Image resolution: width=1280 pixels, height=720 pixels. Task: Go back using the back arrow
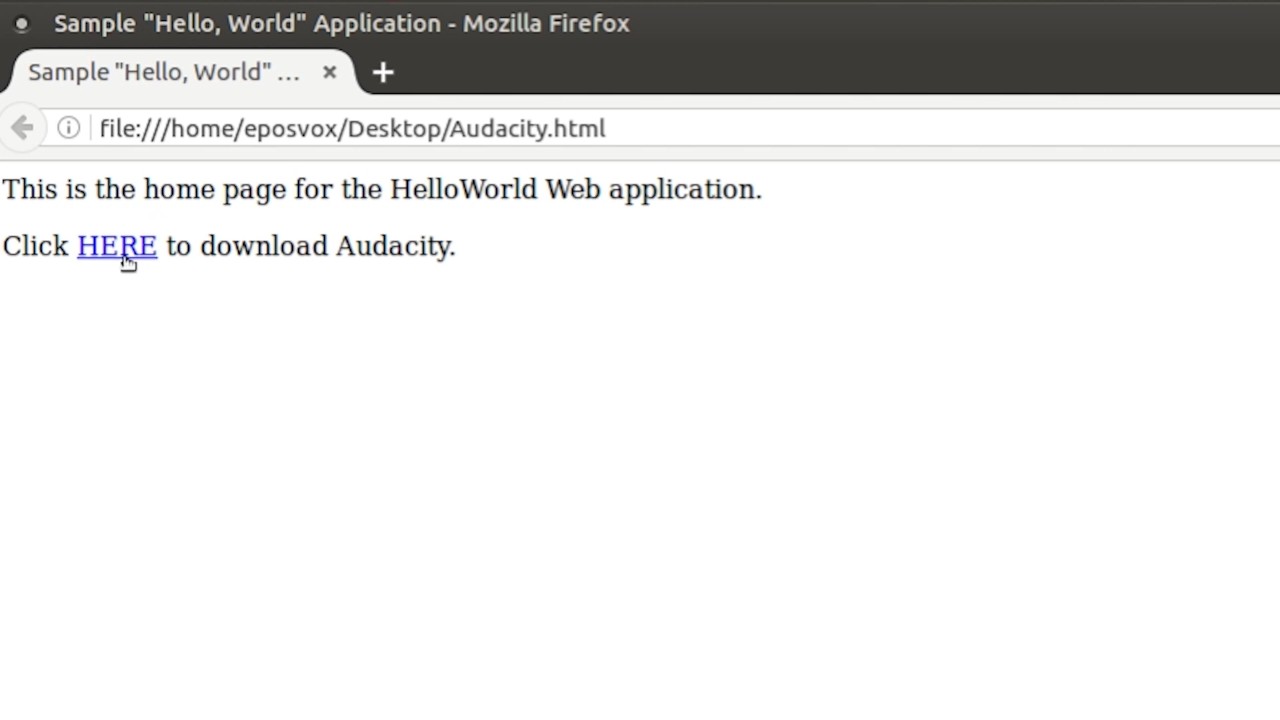click(x=22, y=128)
